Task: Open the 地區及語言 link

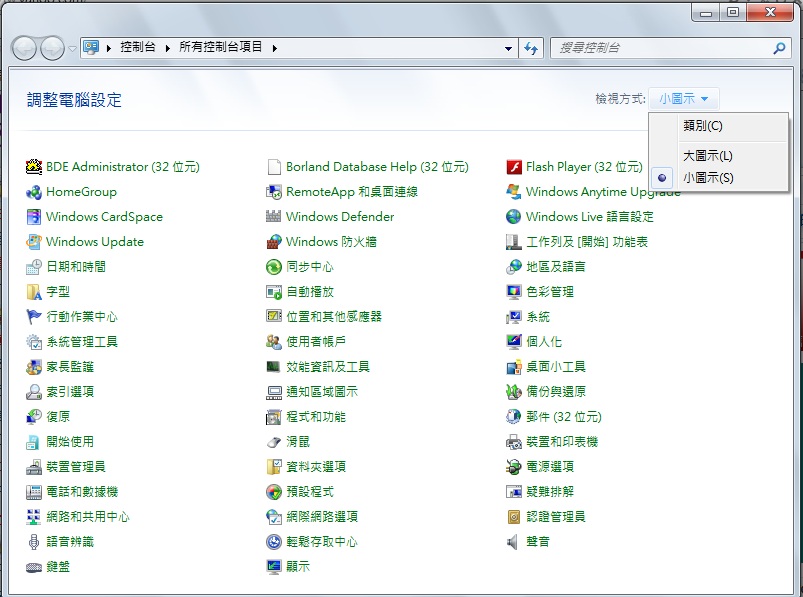Action: click(556, 267)
